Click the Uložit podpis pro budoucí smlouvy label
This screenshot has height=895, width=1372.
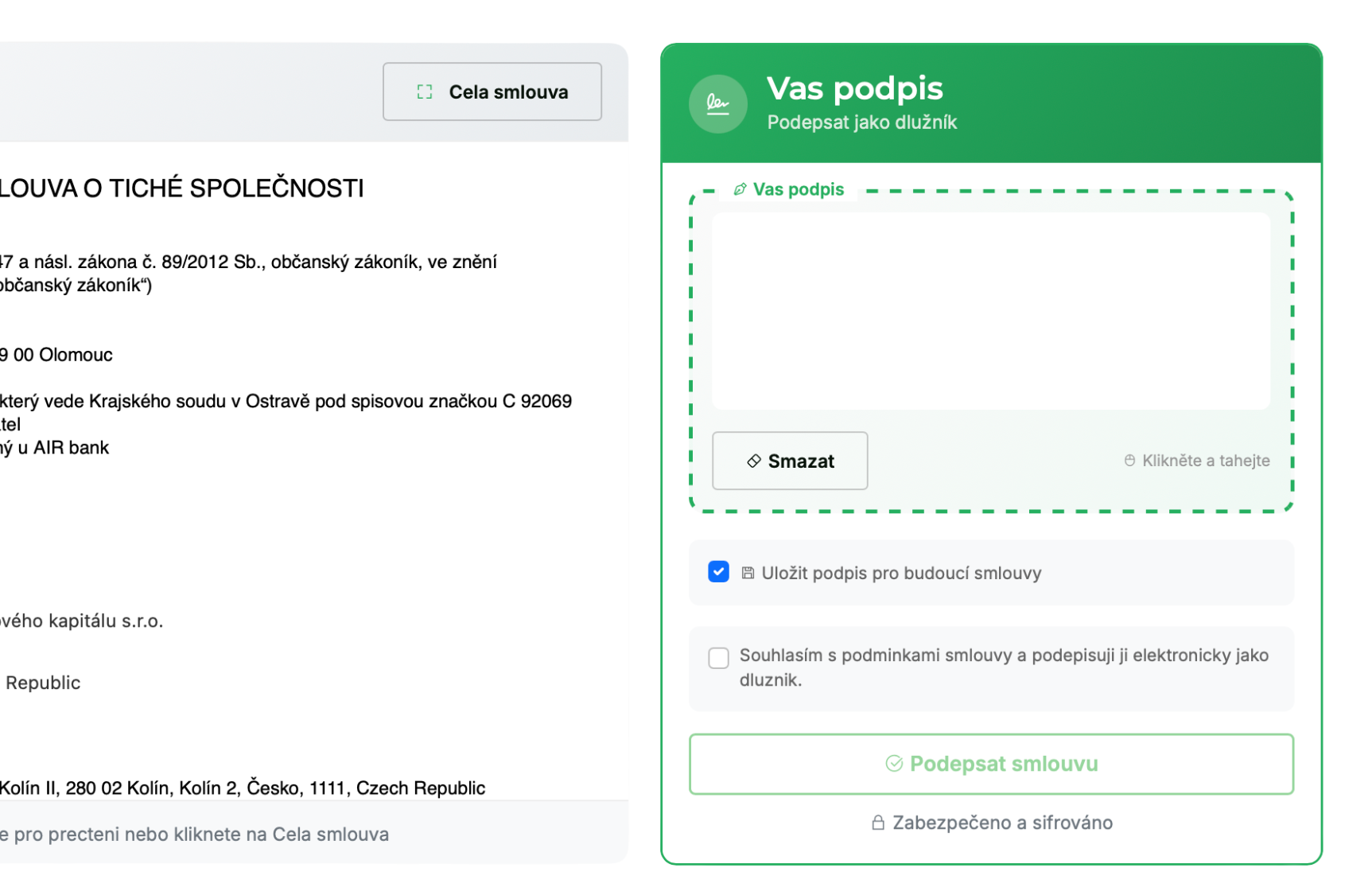(x=901, y=573)
